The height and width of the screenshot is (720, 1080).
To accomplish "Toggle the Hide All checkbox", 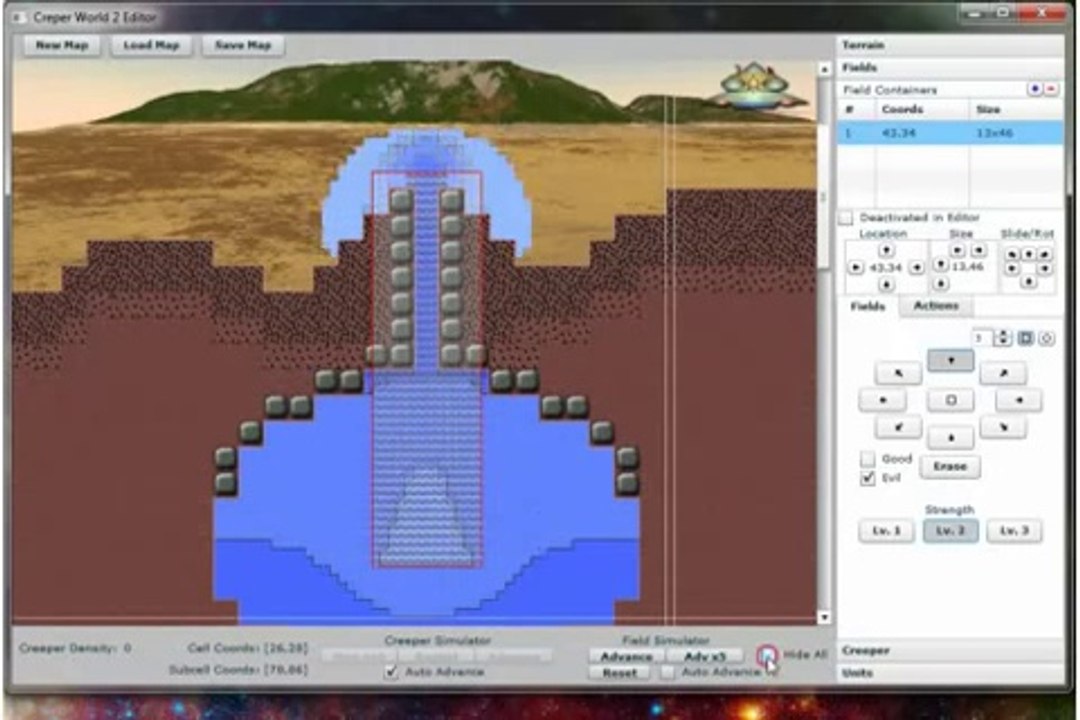I will tap(767, 654).
